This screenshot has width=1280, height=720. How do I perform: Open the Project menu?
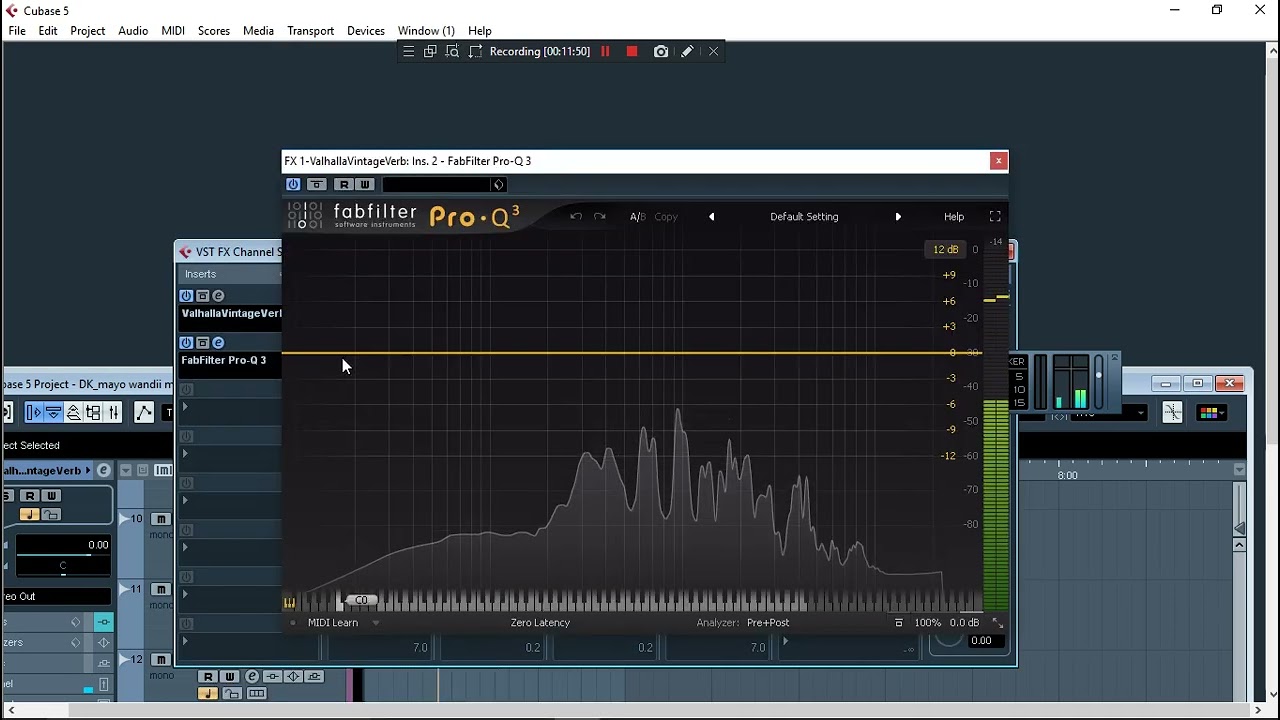(x=87, y=31)
